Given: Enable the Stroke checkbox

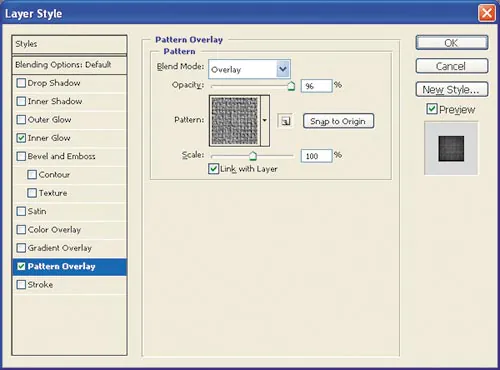Looking at the screenshot, I should click(x=21, y=284).
